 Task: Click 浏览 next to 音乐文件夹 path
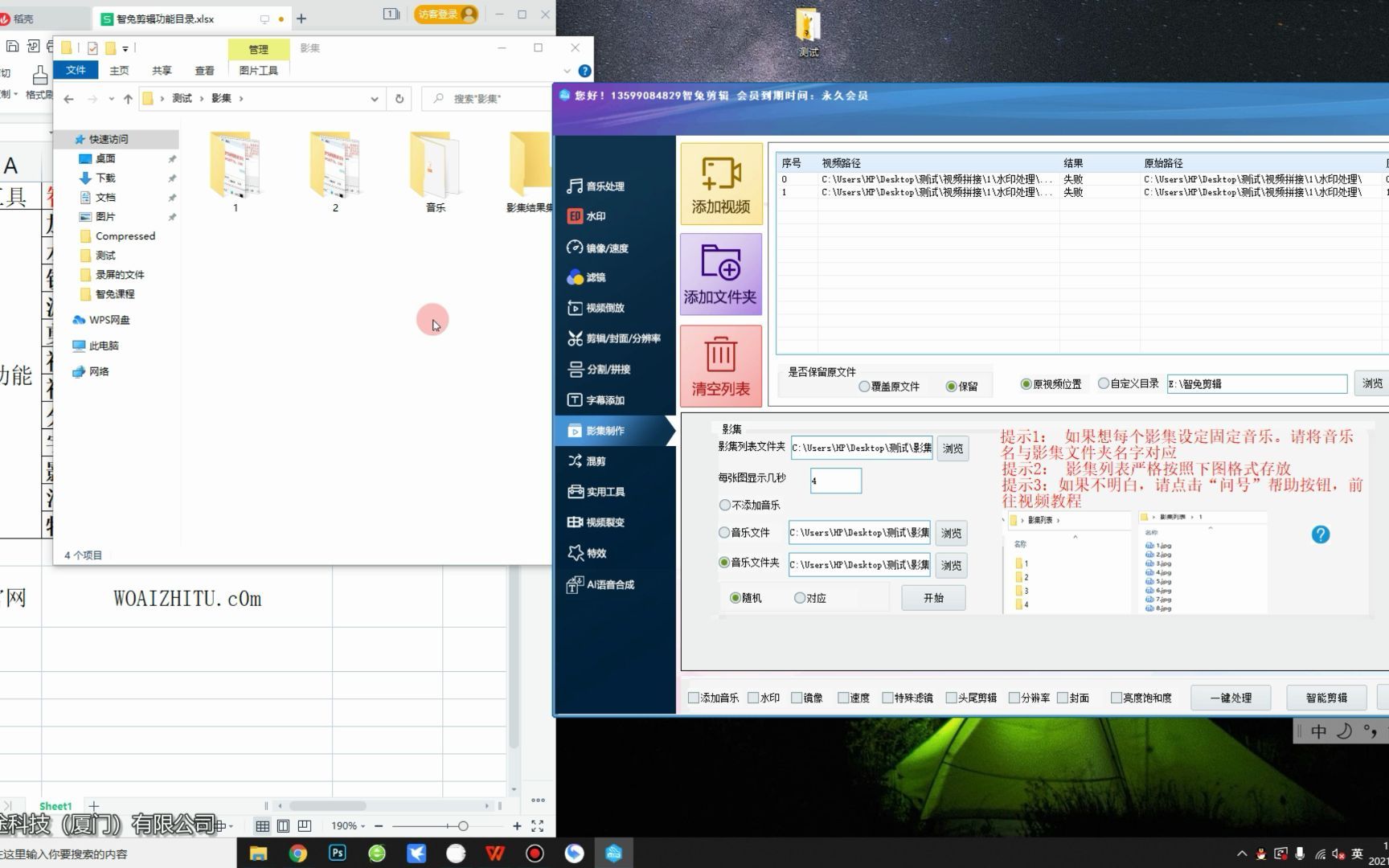pyautogui.click(x=951, y=566)
